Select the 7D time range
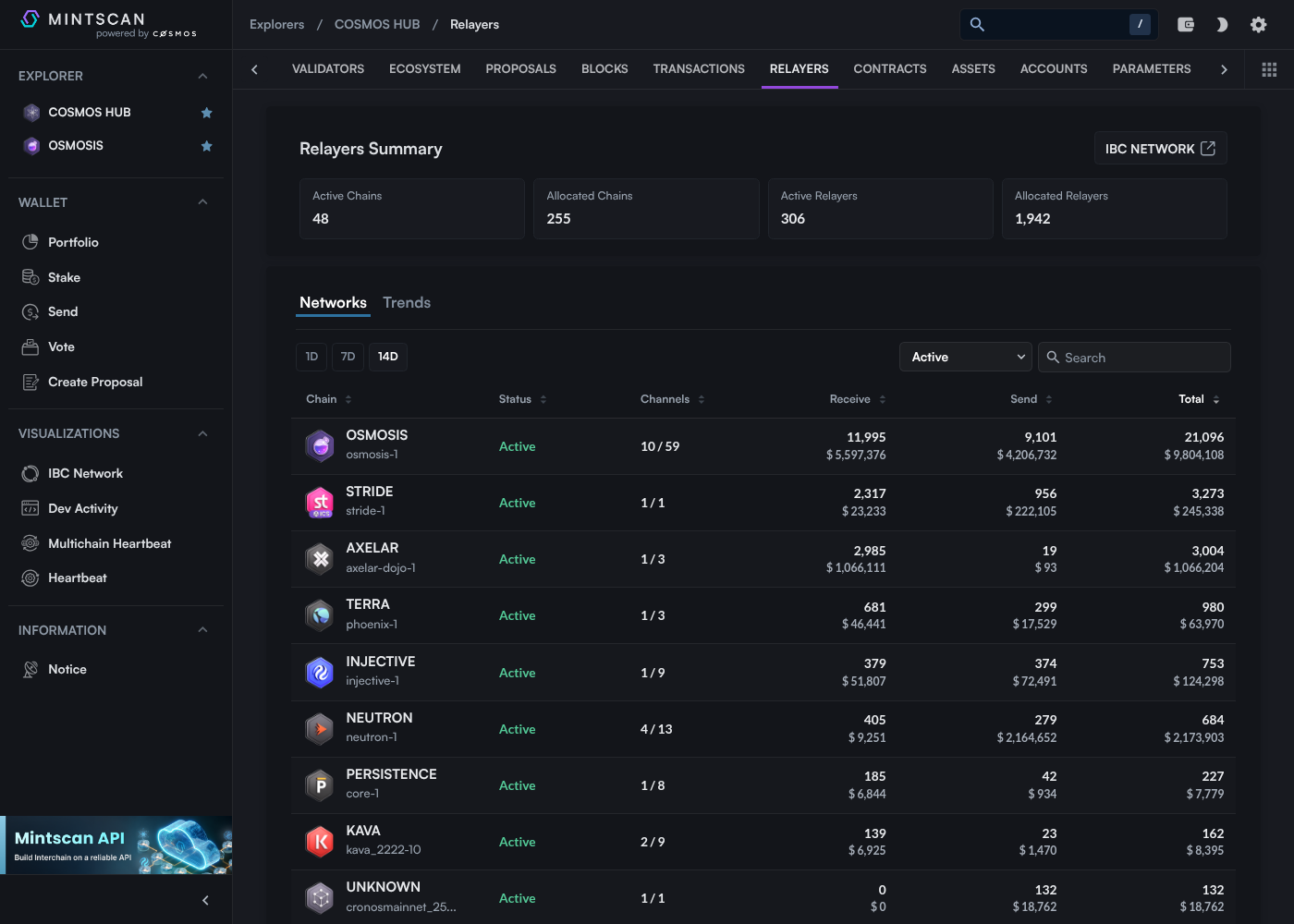This screenshot has height=924, width=1294. [x=348, y=357]
